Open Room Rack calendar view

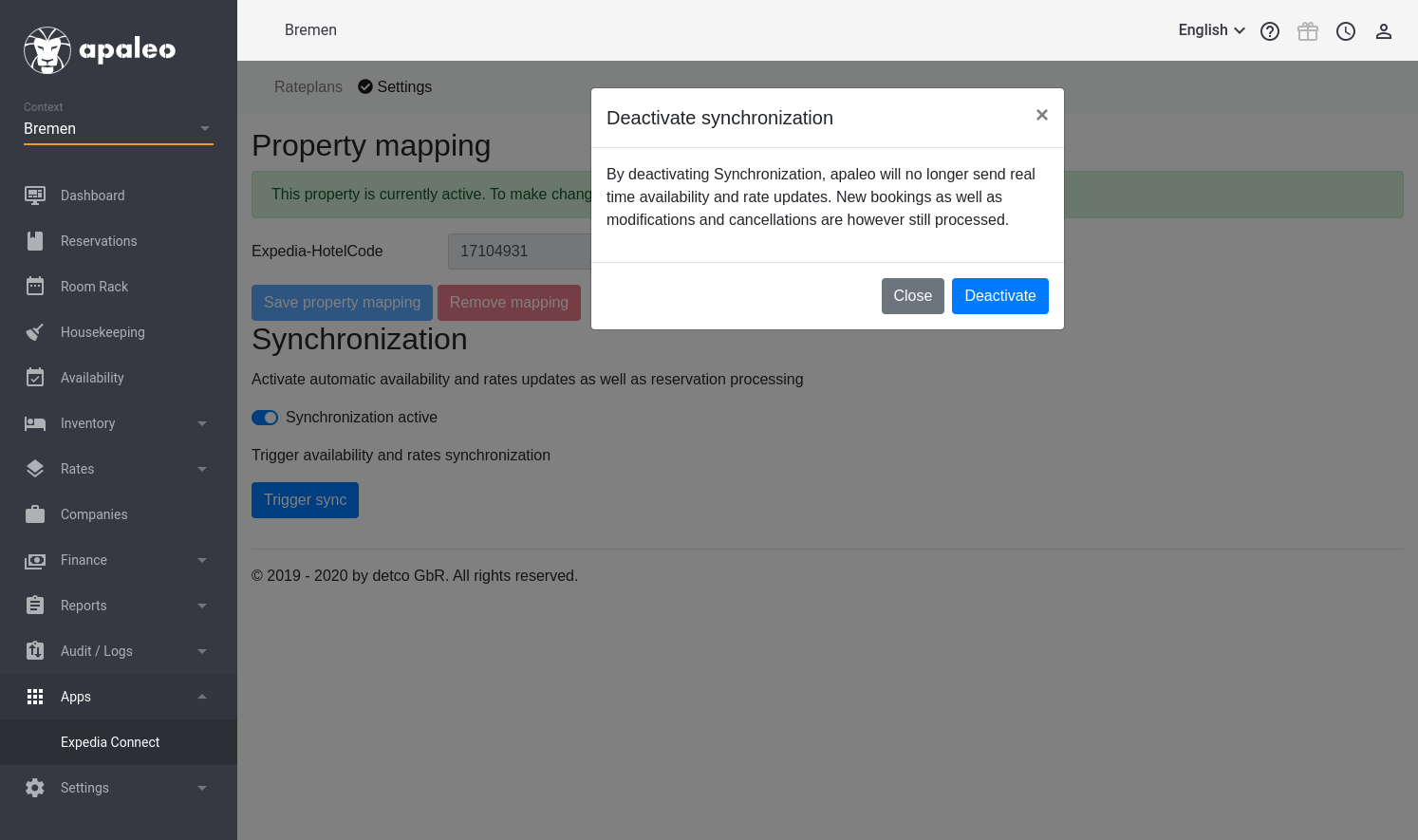(x=94, y=287)
